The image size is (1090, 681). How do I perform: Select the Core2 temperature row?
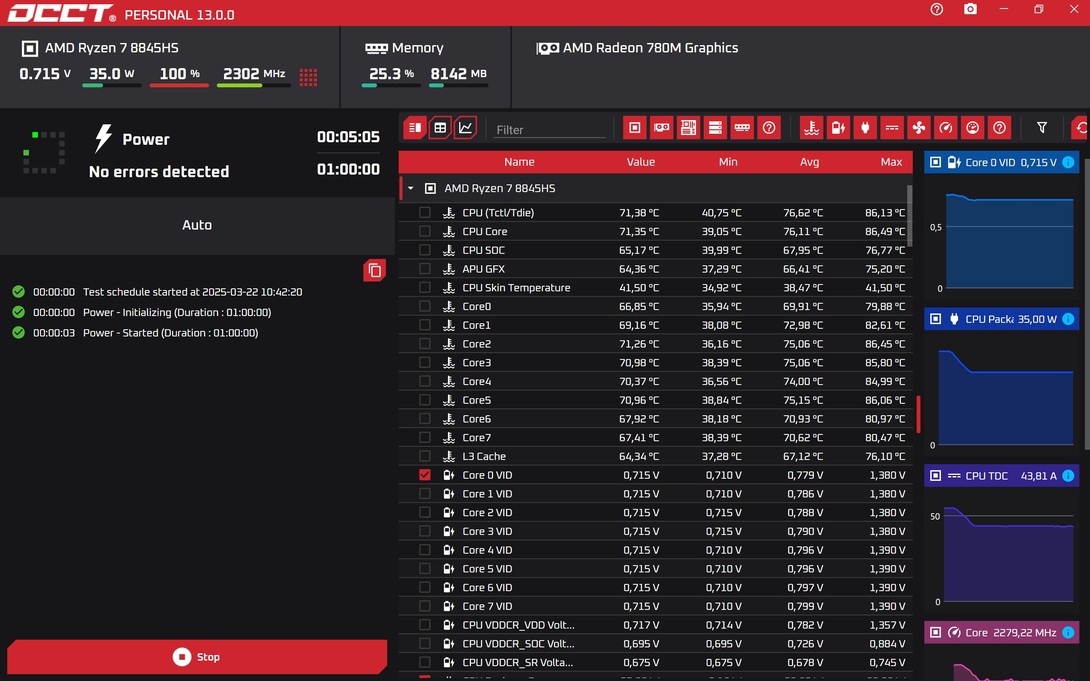(x=656, y=344)
